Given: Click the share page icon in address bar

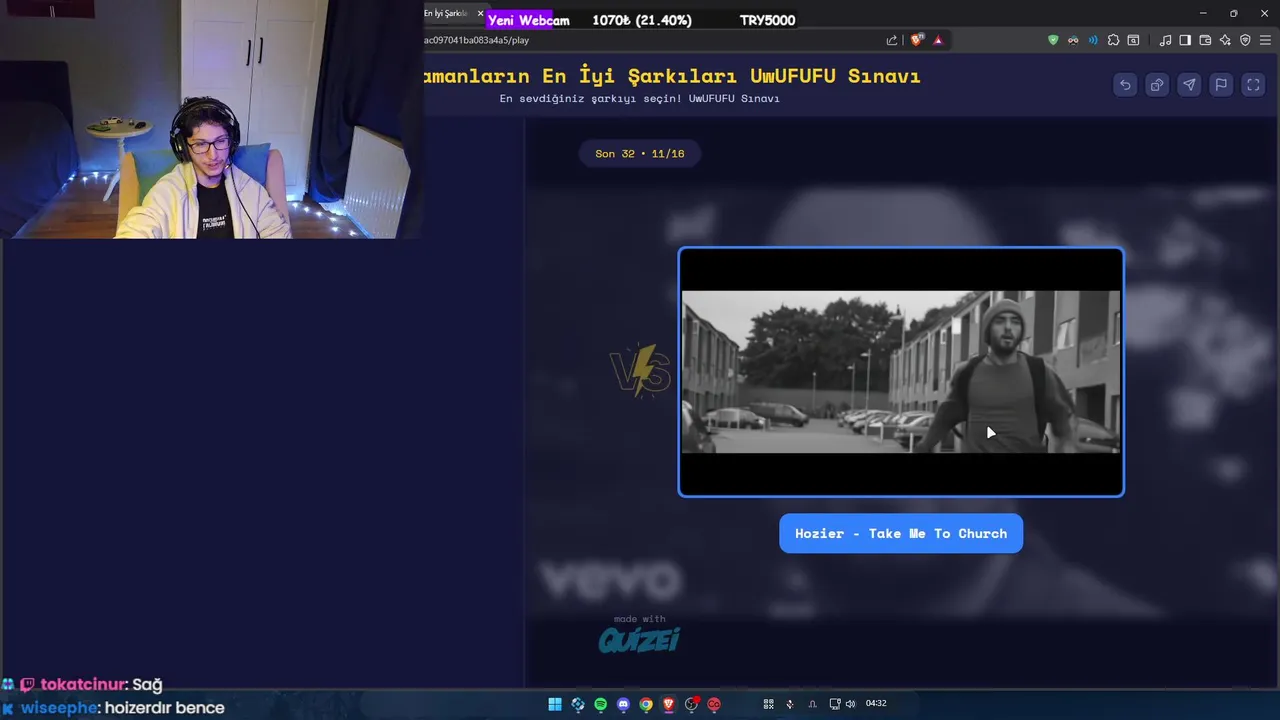Looking at the screenshot, I should click(x=892, y=40).
